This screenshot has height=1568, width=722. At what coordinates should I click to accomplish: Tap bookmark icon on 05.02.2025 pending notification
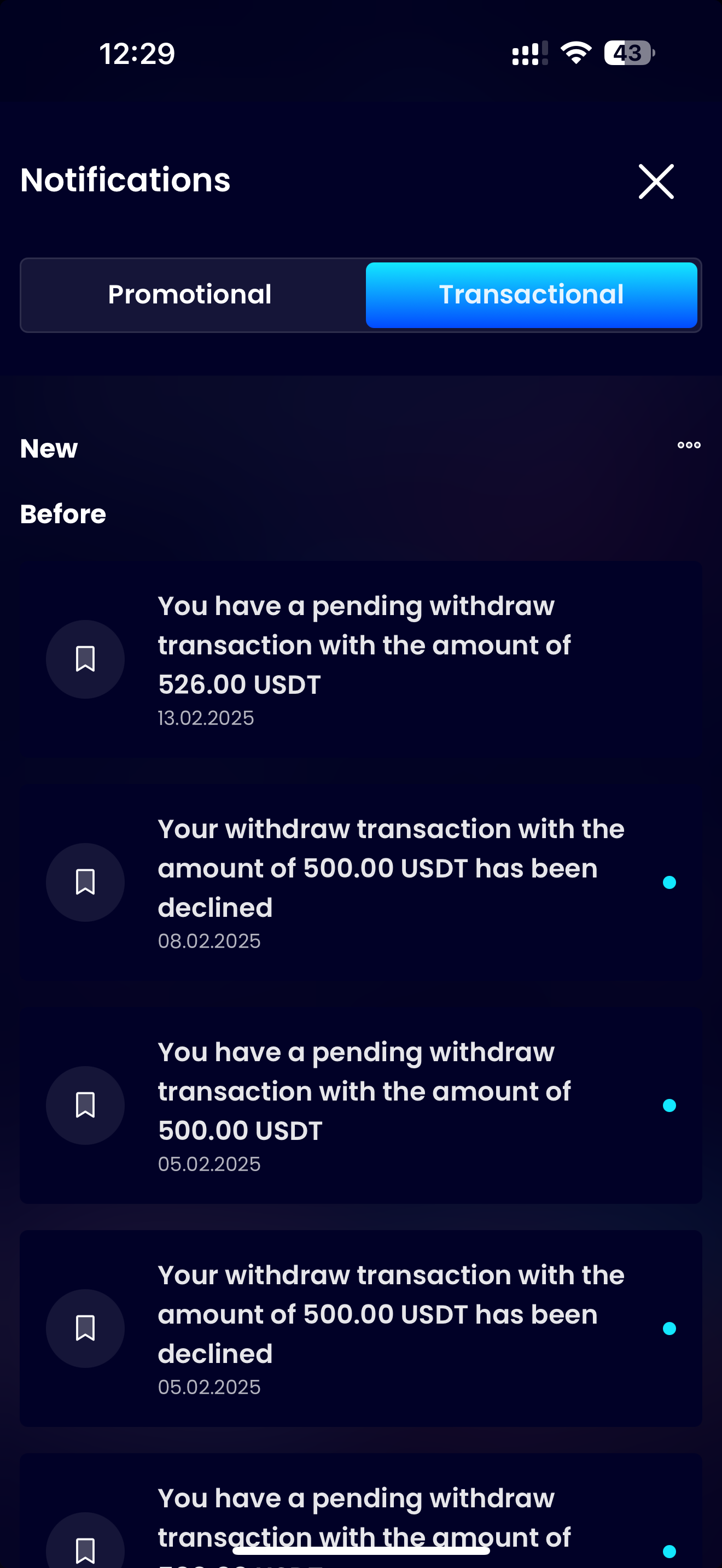coord(85,1105)
